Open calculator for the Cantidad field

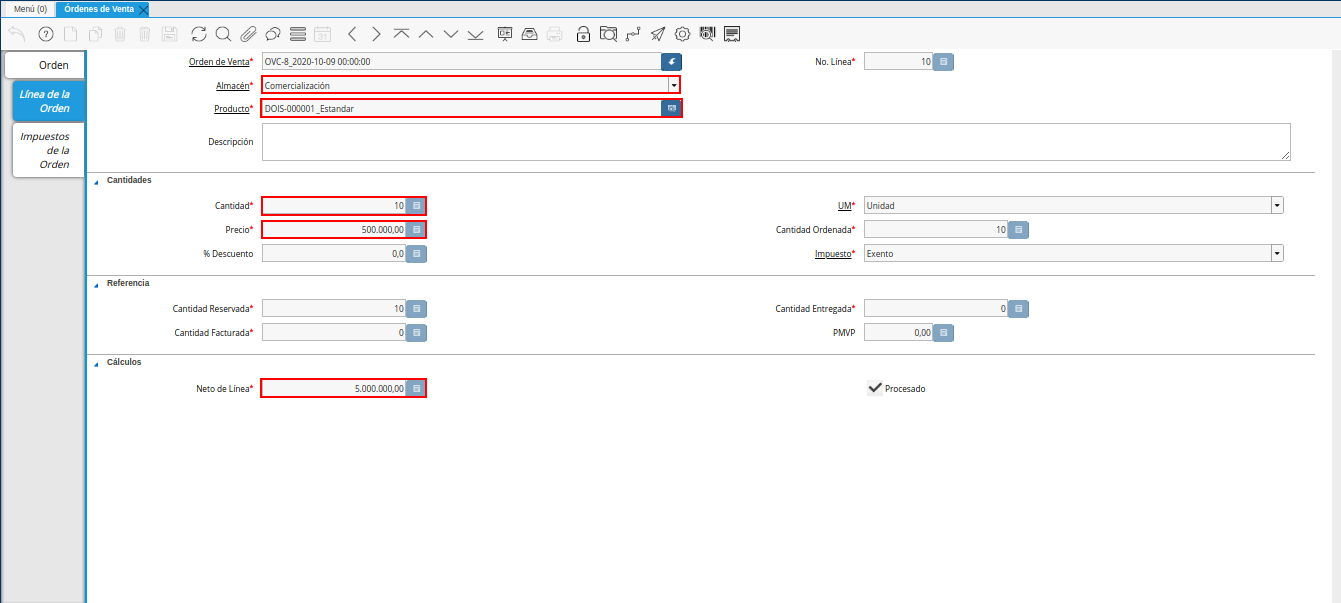click(416, 206)
